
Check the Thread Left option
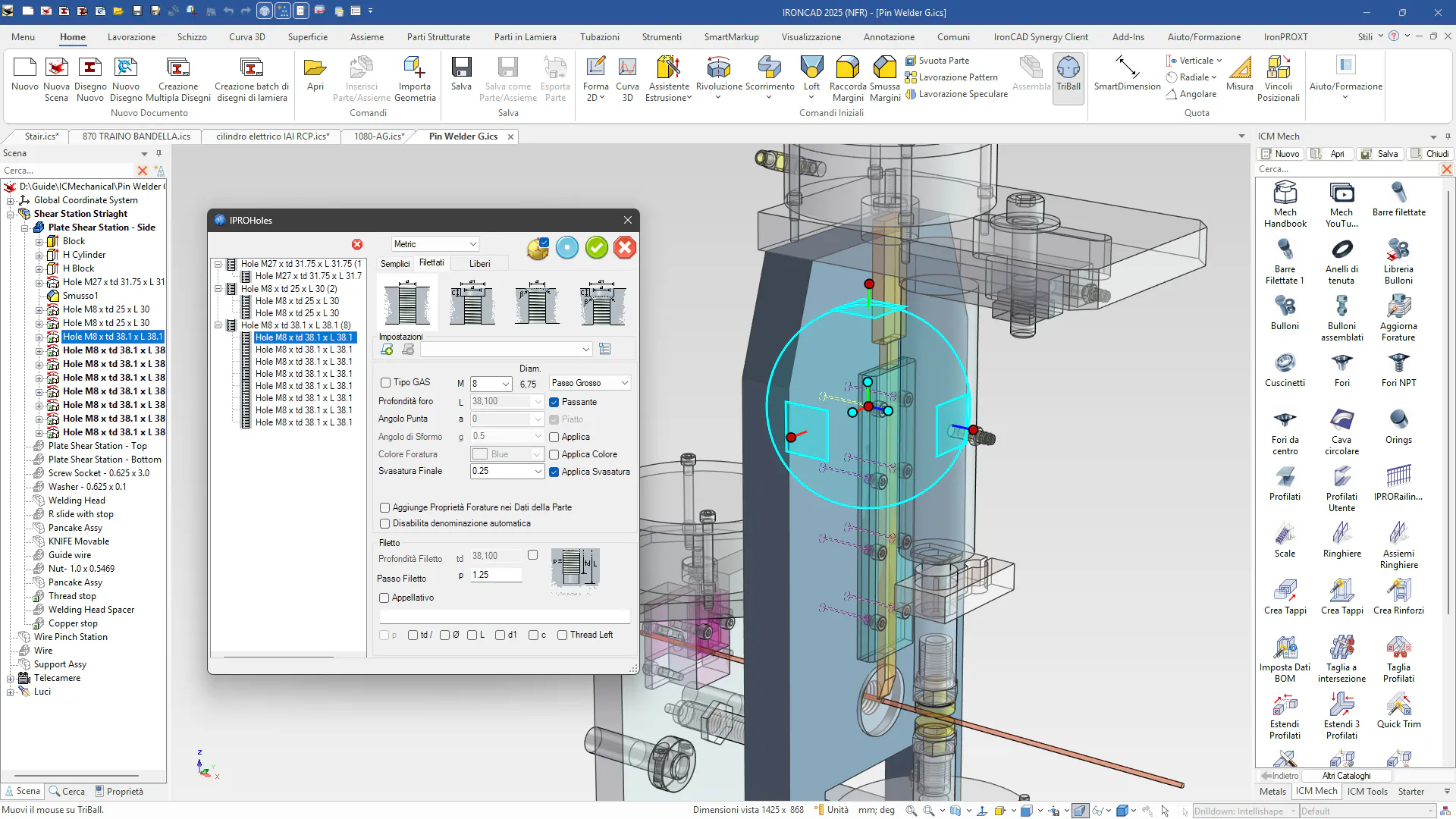pos(562,635)
